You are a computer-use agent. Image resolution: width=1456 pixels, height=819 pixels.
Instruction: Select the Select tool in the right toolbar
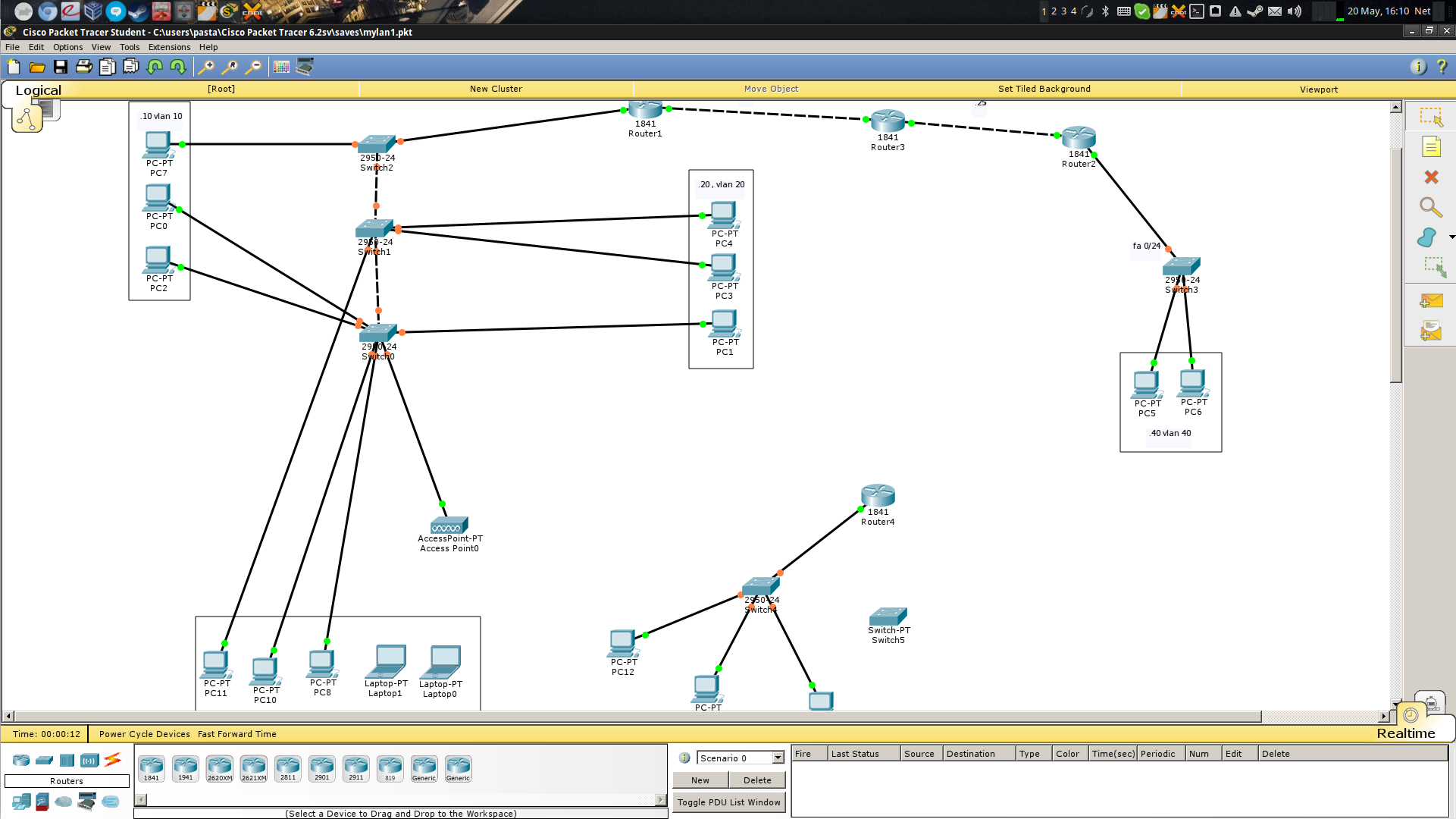(1431, 117)
